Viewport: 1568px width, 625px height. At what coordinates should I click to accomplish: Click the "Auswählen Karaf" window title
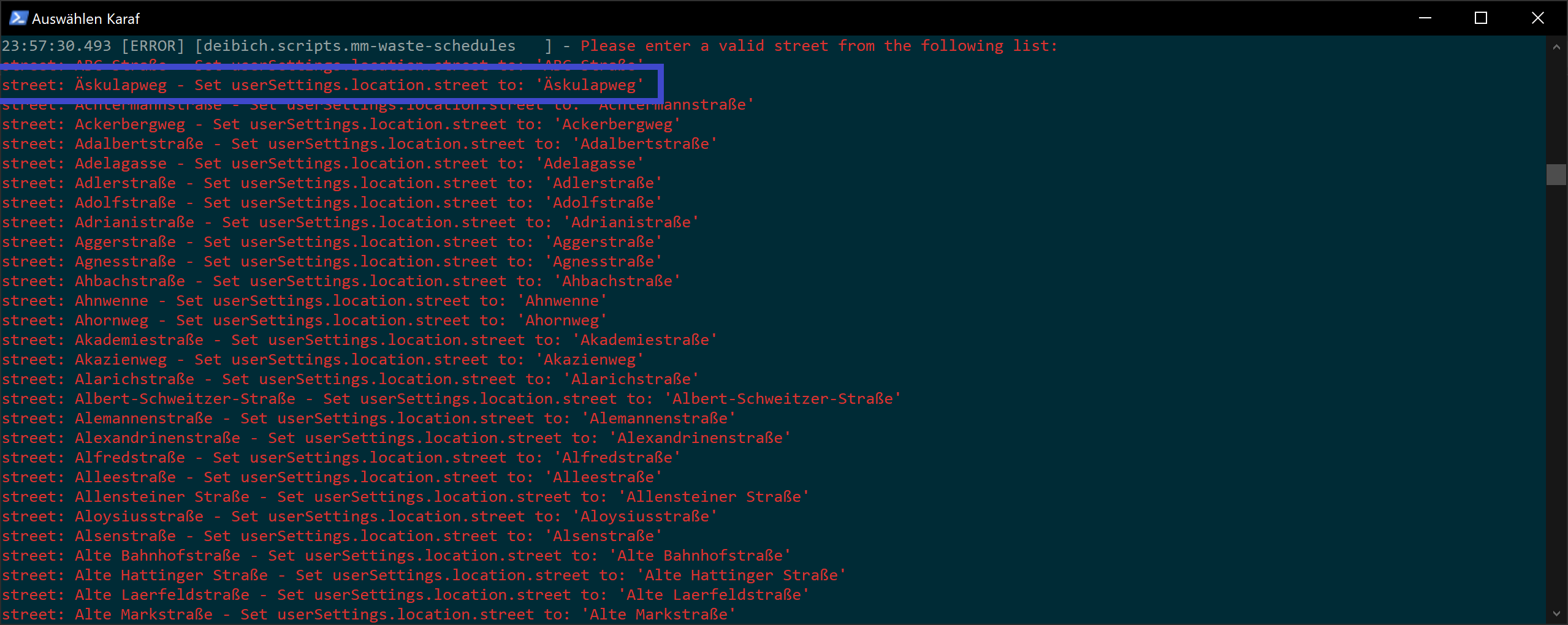86,19
